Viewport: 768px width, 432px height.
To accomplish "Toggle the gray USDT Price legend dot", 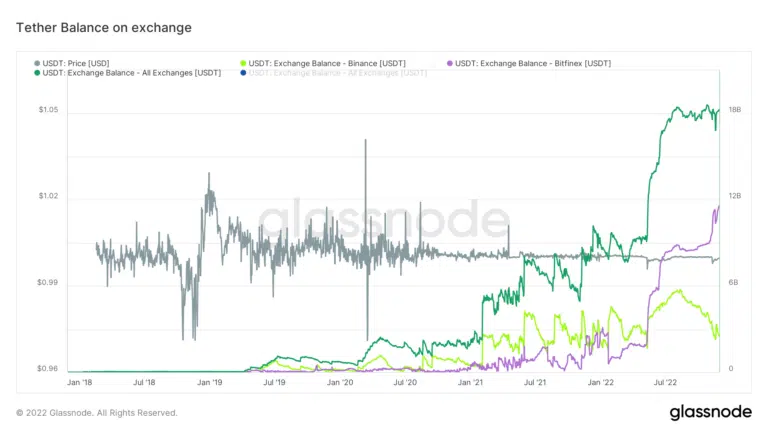I will coord(38,63).
